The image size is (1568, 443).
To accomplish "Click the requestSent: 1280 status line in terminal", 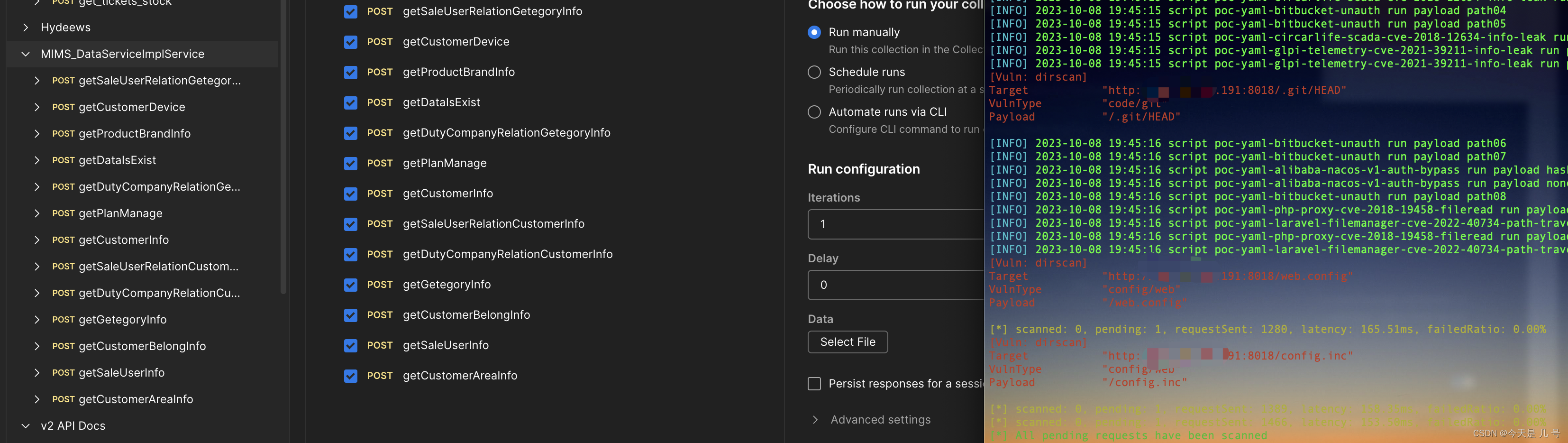I will point(1268,329).
